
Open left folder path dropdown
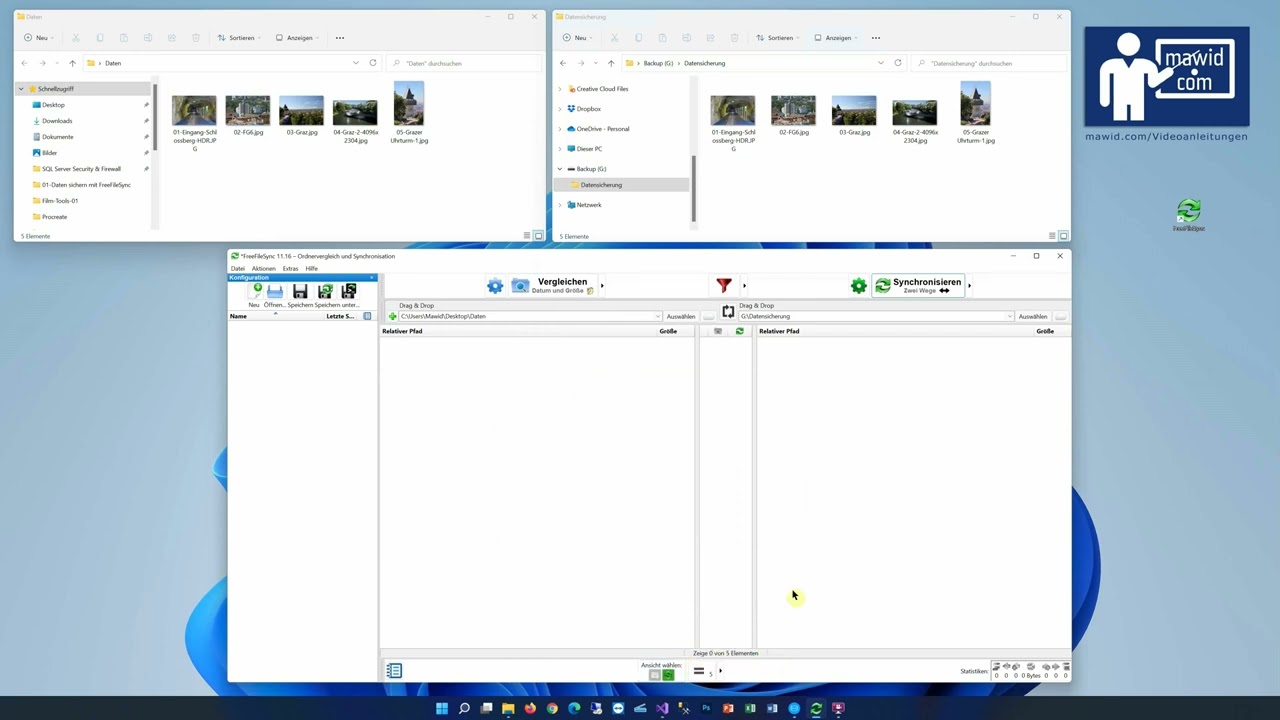pos(658,316)
